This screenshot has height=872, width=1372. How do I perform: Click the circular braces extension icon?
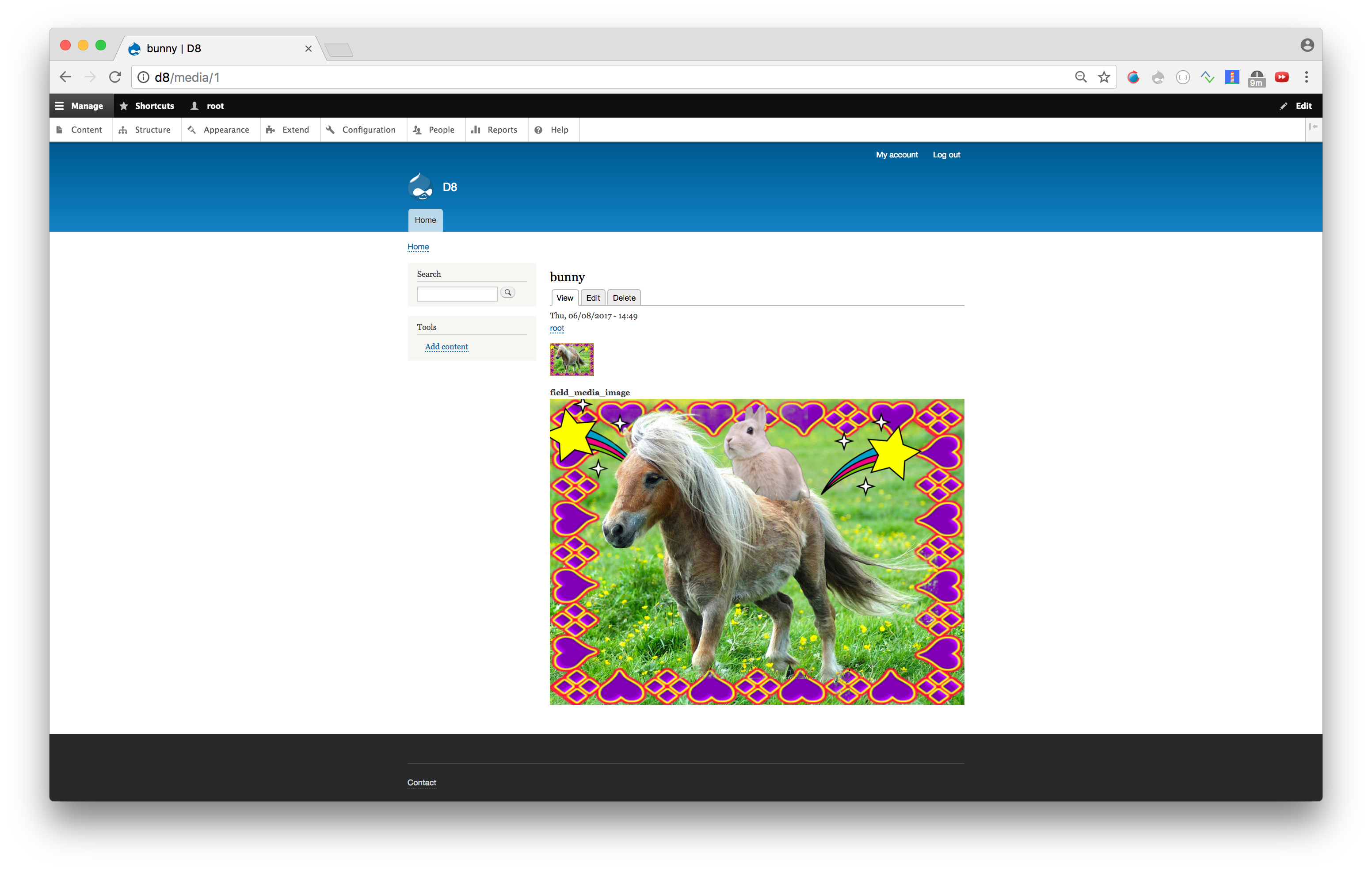click(1183, 77)
